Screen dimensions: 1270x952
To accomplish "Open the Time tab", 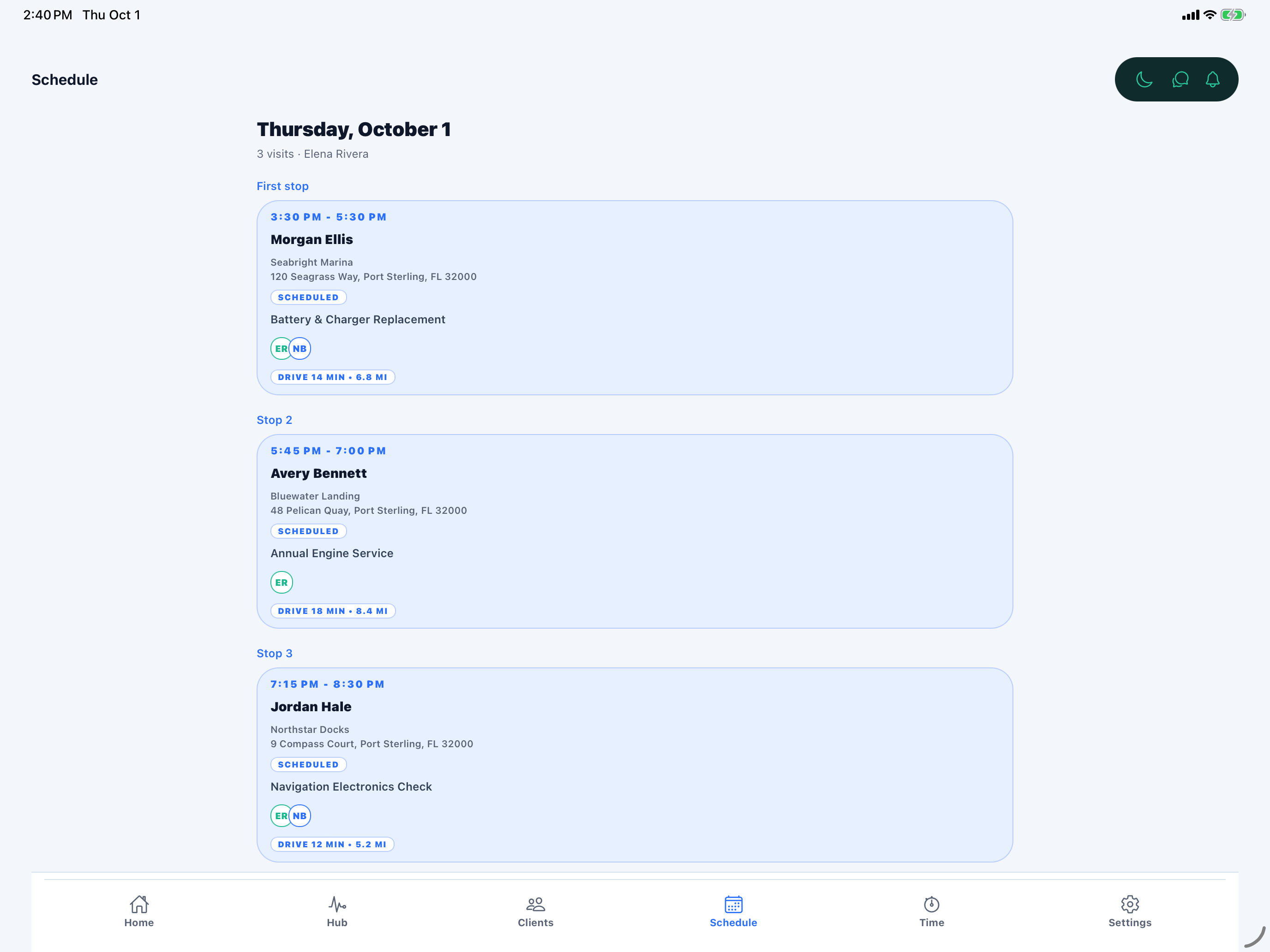I will [x=931, y=911].
